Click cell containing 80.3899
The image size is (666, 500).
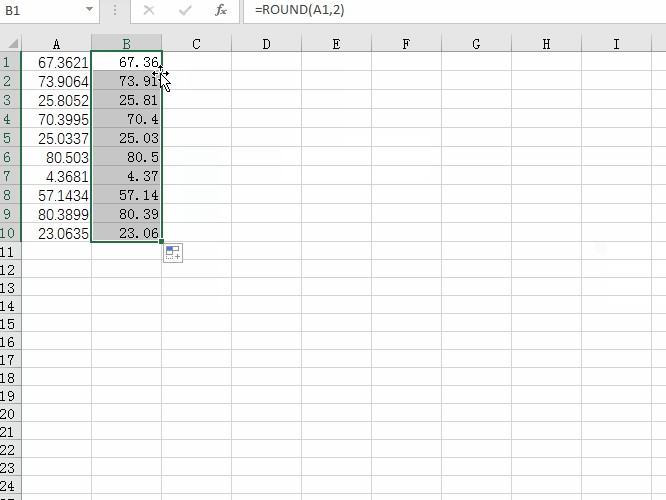(56, 214)
